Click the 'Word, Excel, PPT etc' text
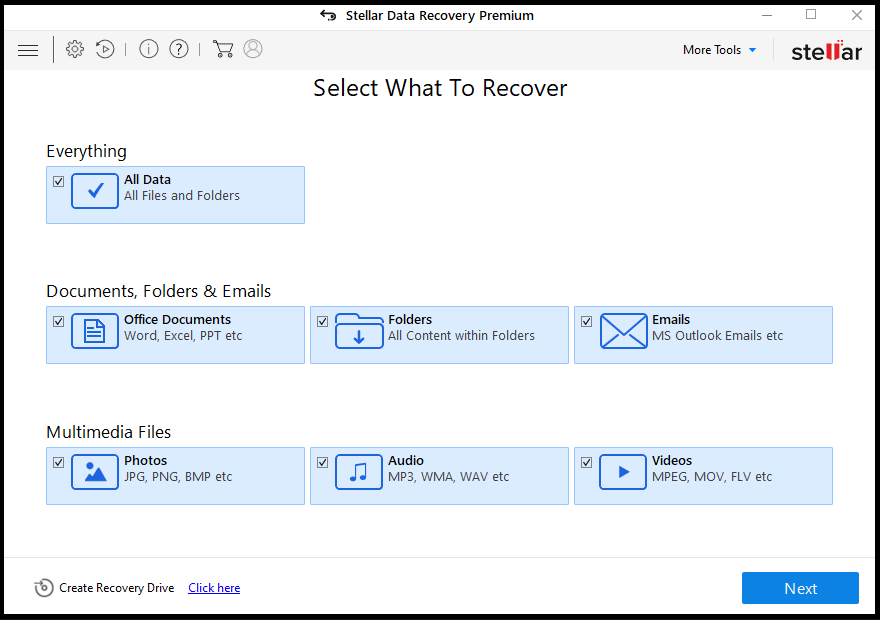This screenshot has width=880, height=620. pos(183,336)
